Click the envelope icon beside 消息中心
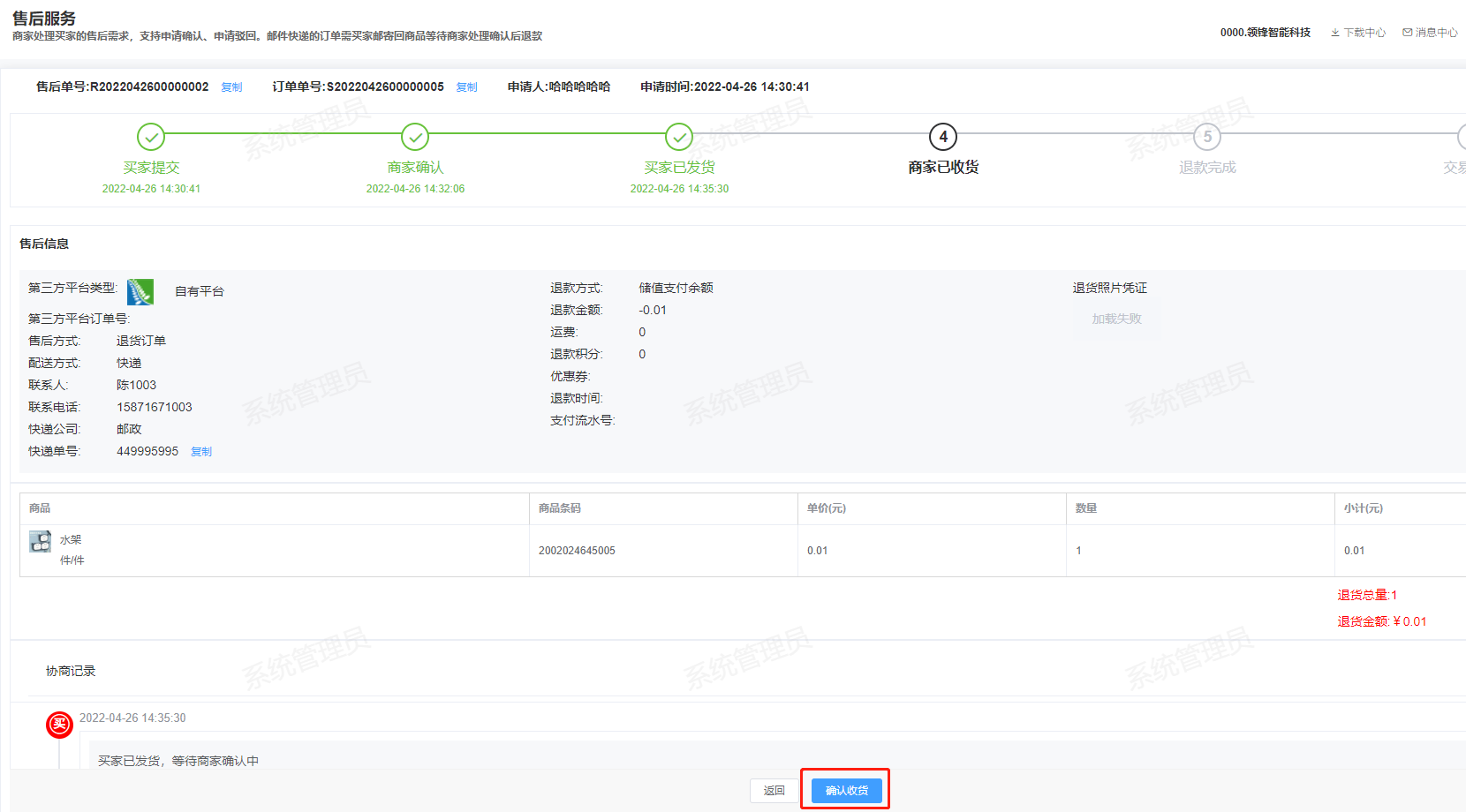Screen dimensions: 1466x812 (x=1408, y=33)
